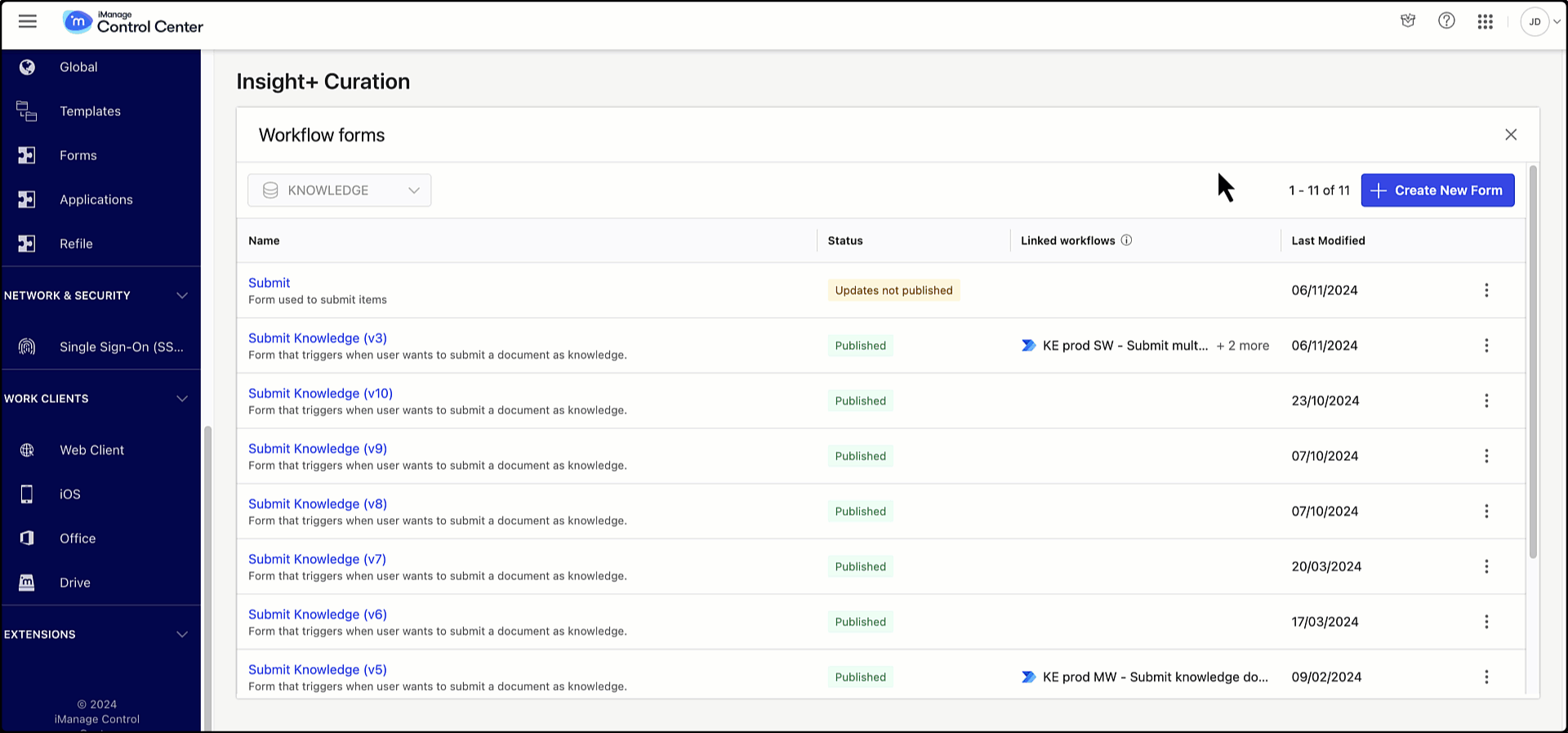Image resolution: width=1568 pixels, height=733 pixels.
Task: Click the Linked workflows info icon
Action: 1126,240
